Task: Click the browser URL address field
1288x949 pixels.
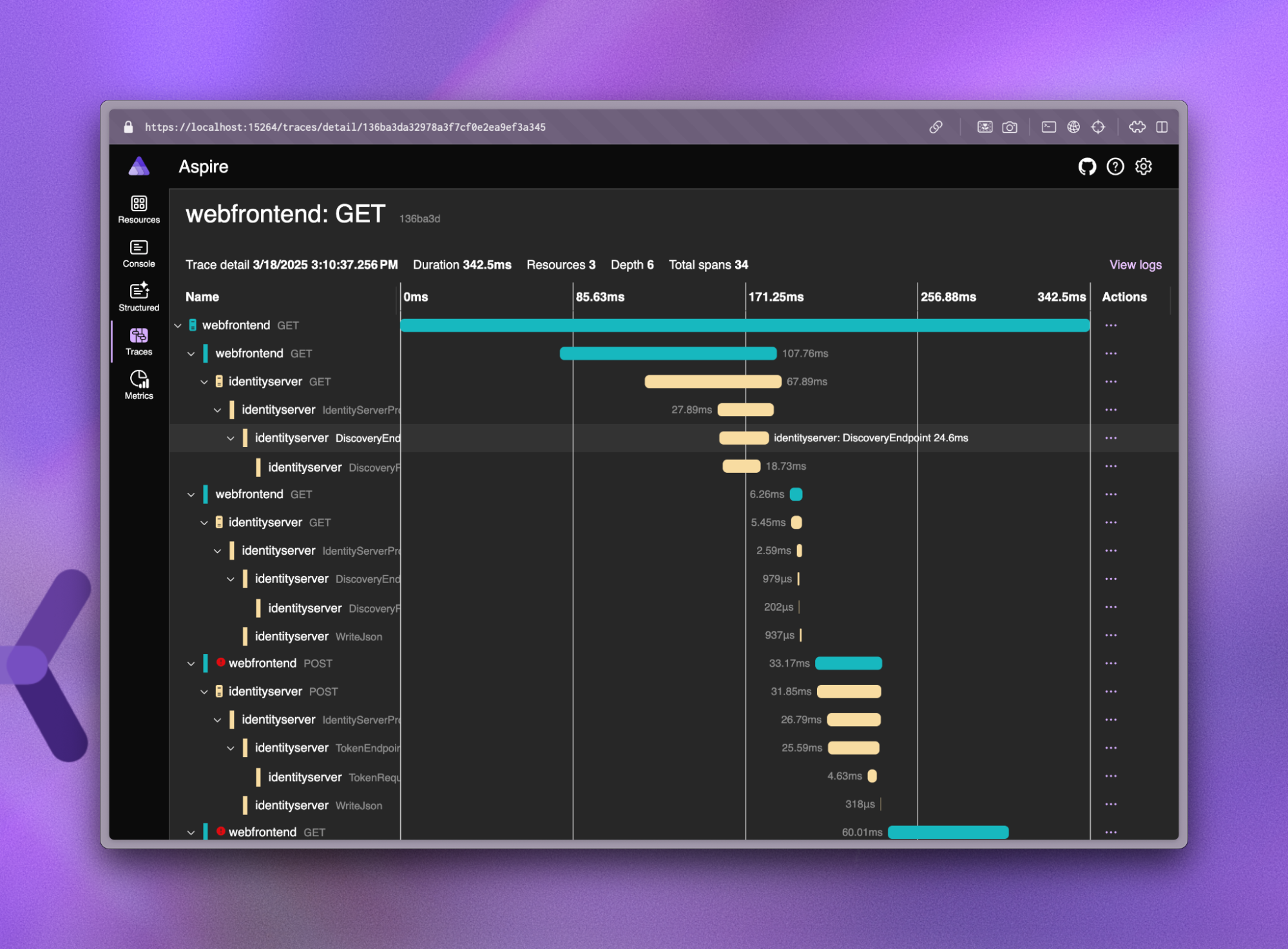Action: tap(345, 127)
